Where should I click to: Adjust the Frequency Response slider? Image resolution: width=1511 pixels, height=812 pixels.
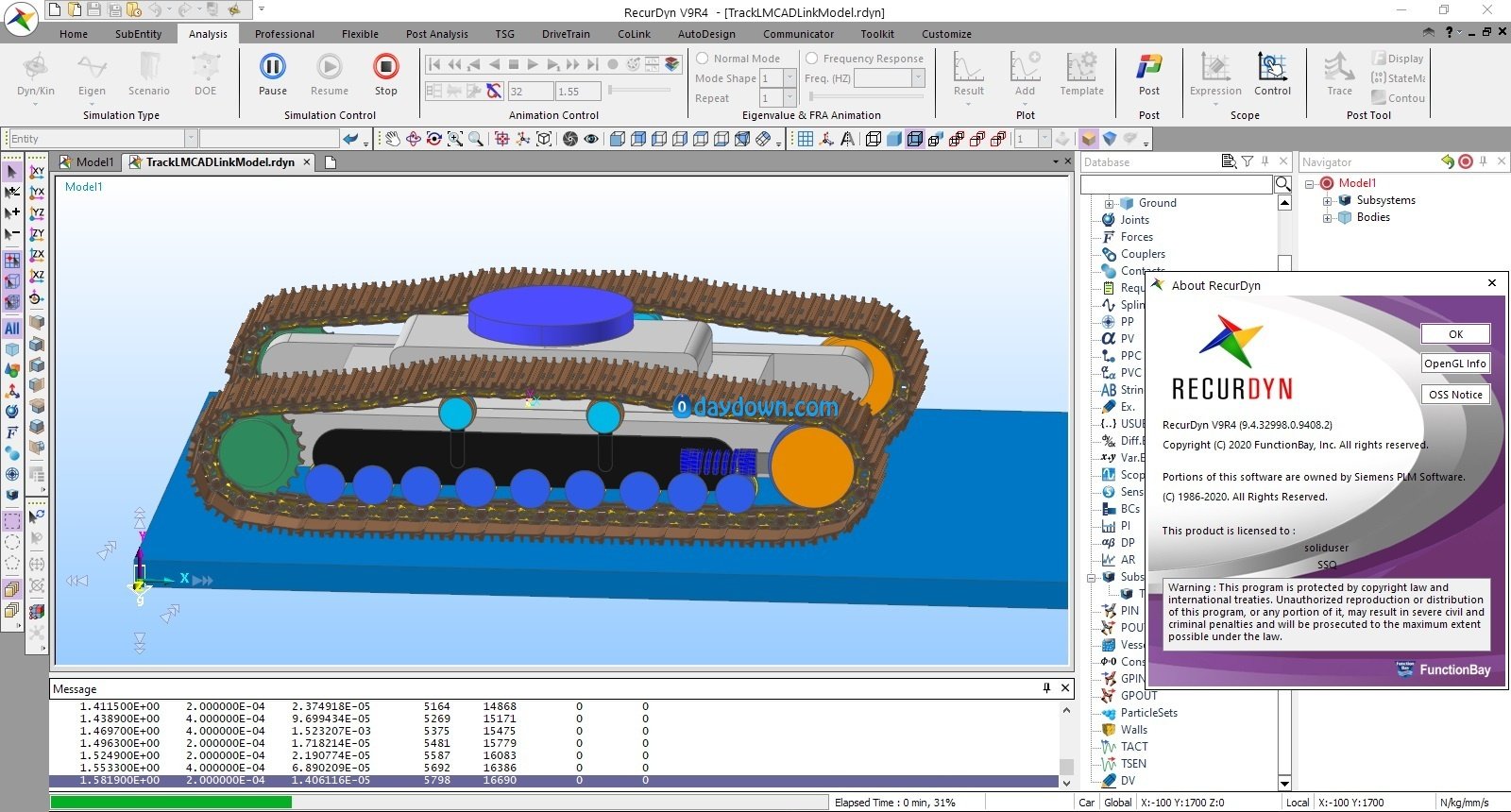pyautogui.click(x=867, y=97)
